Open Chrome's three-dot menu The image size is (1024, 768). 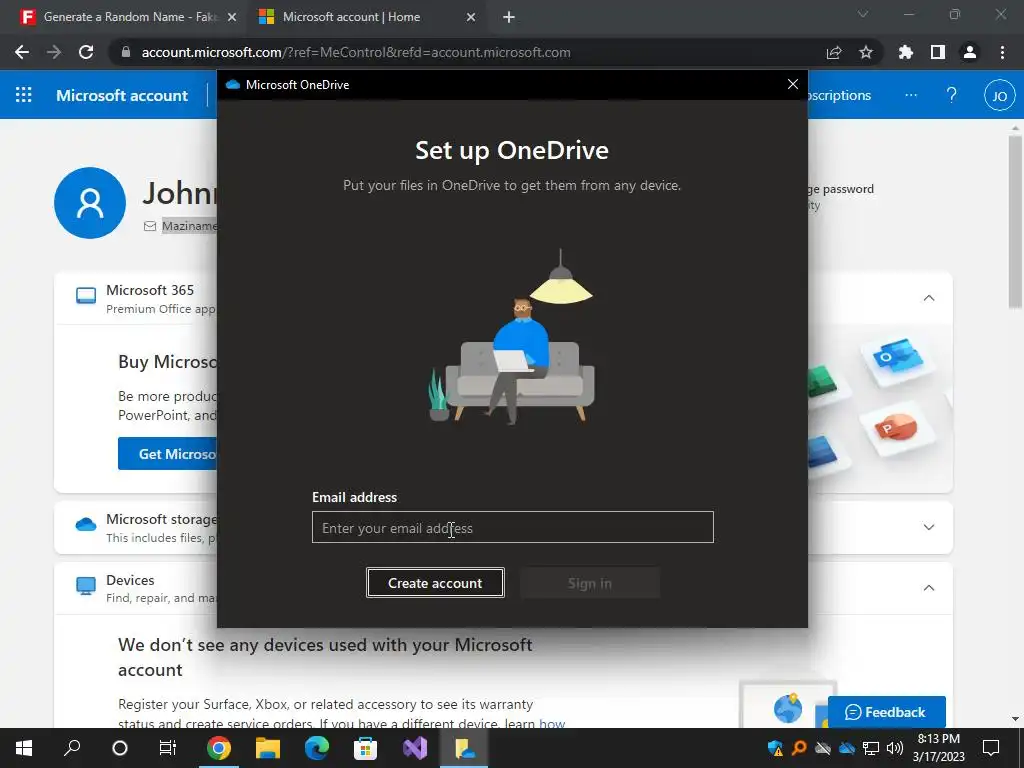click(x=1002, y=52)
